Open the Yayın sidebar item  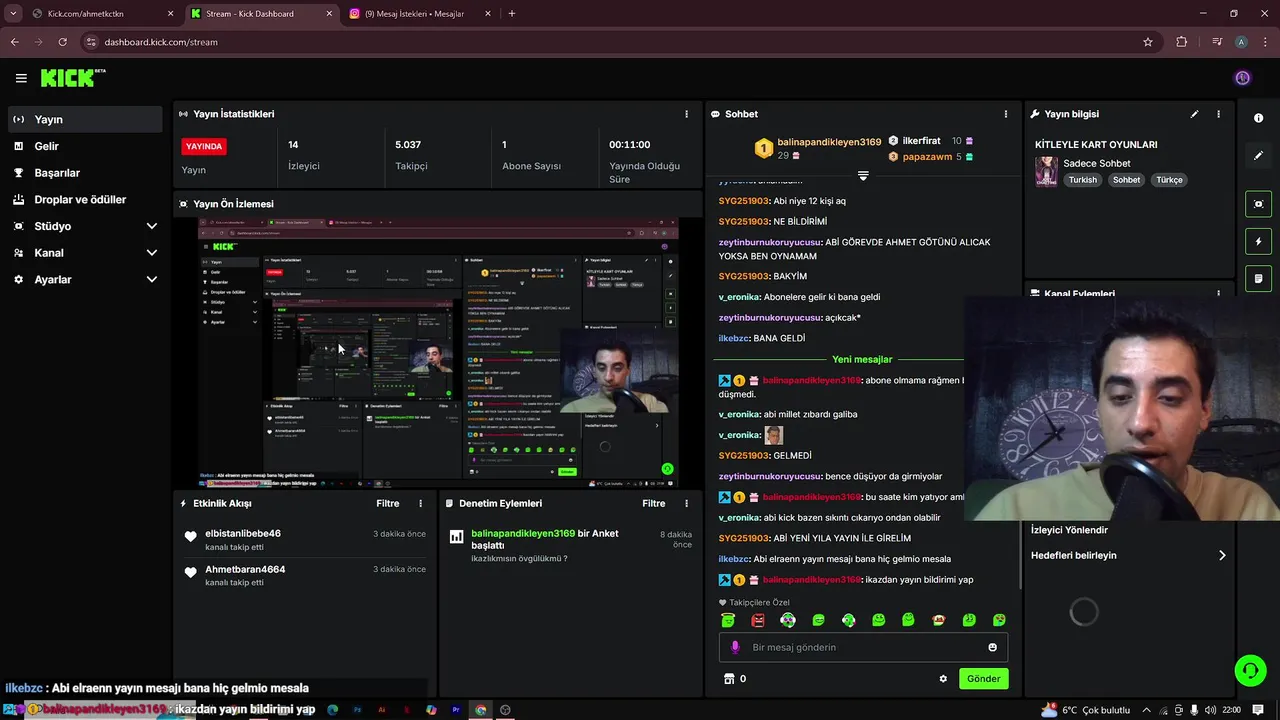(x=83, y=119)
